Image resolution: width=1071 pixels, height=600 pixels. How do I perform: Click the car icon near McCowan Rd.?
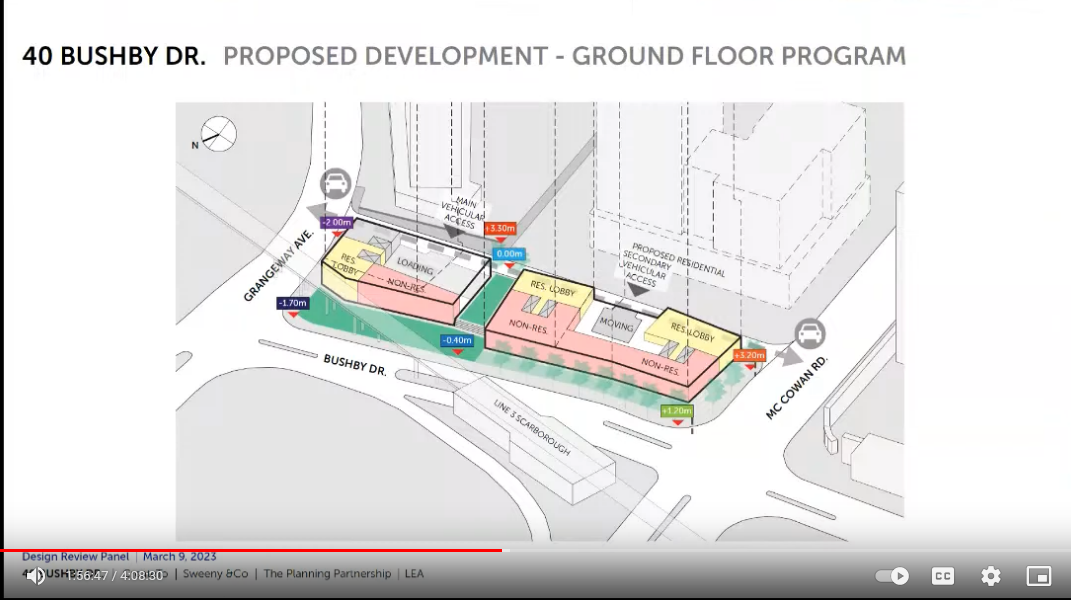point(810,334)
